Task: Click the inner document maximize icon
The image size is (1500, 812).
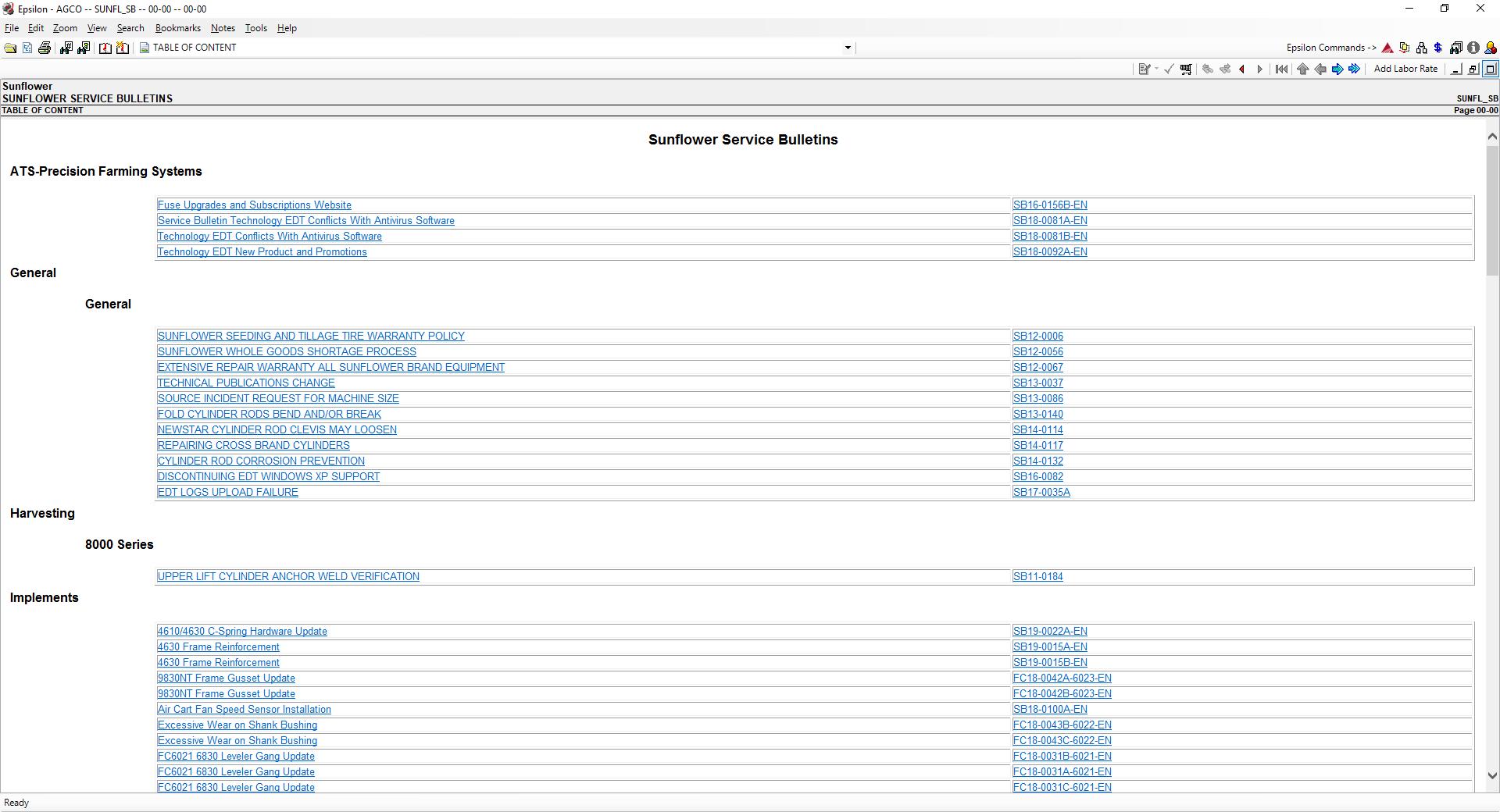Action: point(1491,69)
